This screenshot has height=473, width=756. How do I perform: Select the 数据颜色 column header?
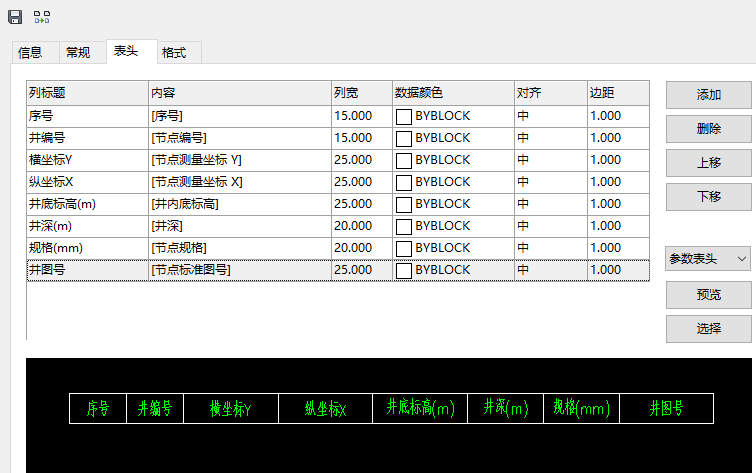tap(454, 93)
